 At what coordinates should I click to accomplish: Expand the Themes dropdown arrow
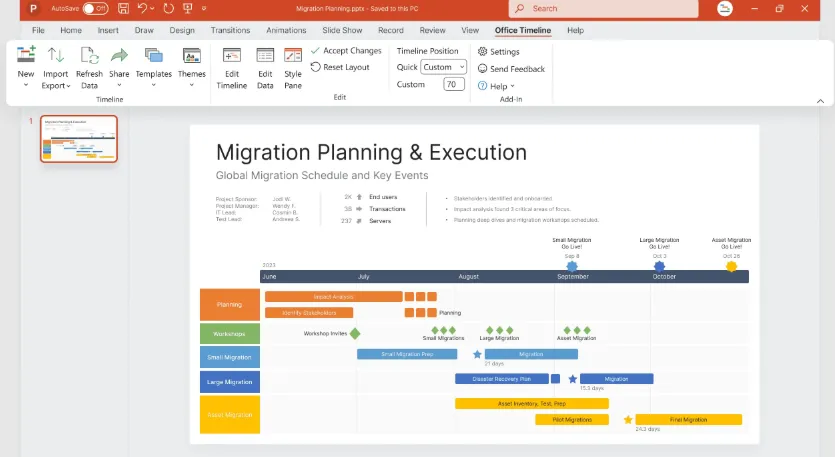tap(191, 85)
